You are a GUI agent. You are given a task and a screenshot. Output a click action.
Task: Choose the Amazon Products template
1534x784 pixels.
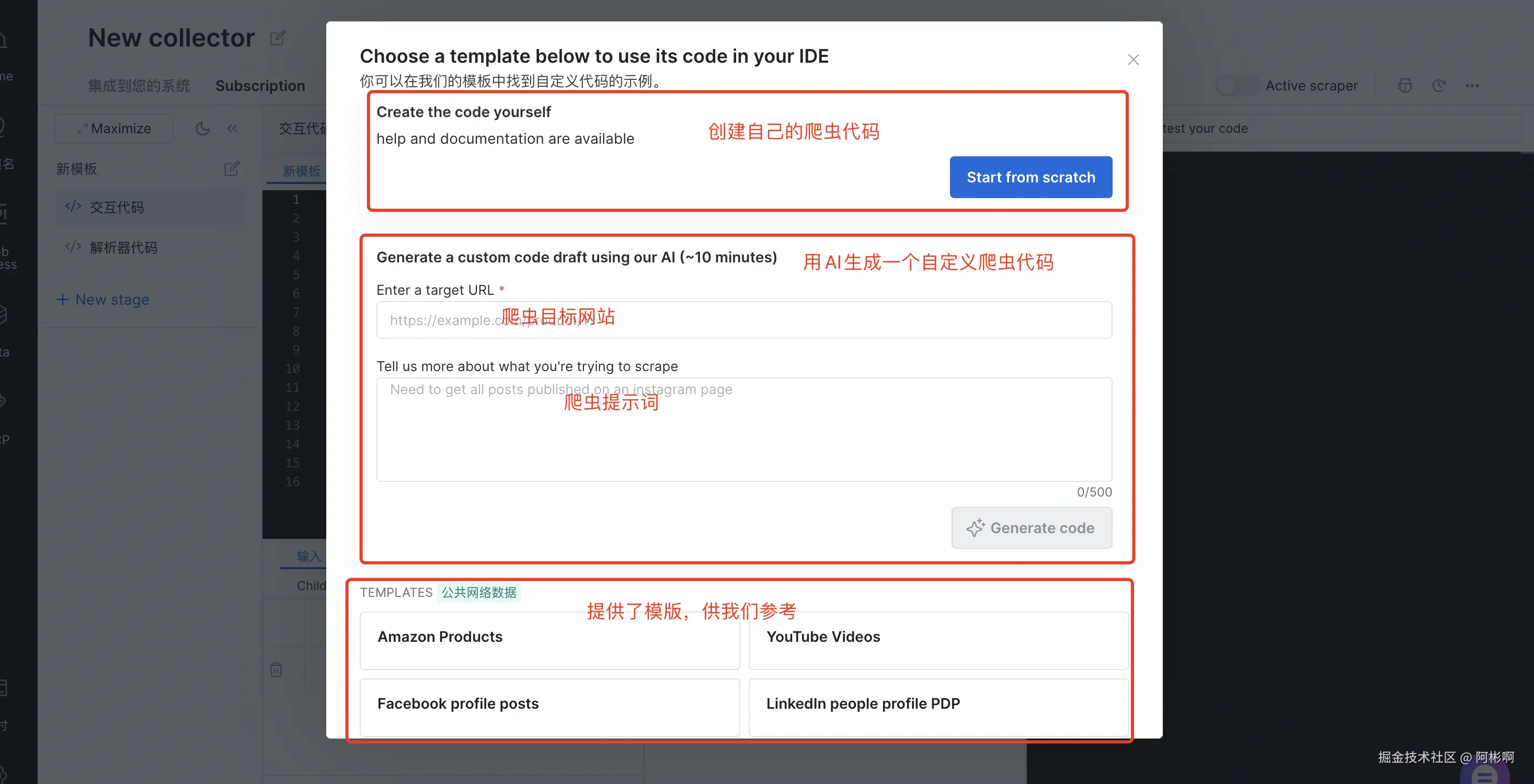549,640
